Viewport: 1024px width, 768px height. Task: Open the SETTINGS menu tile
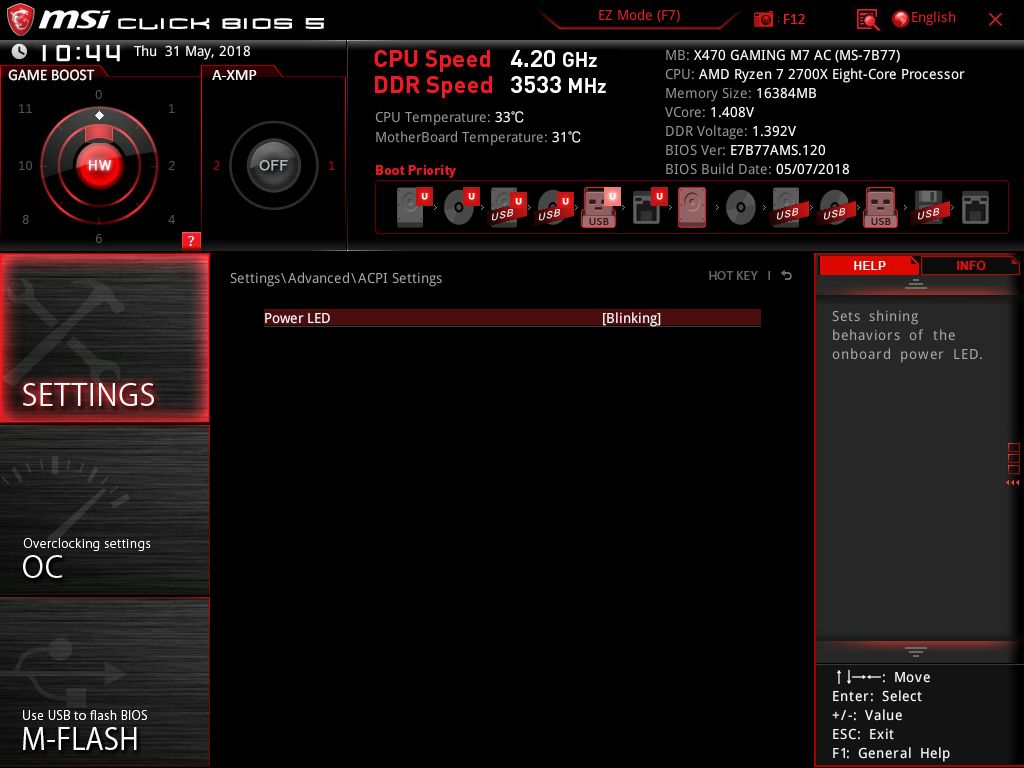click(104, 338)
